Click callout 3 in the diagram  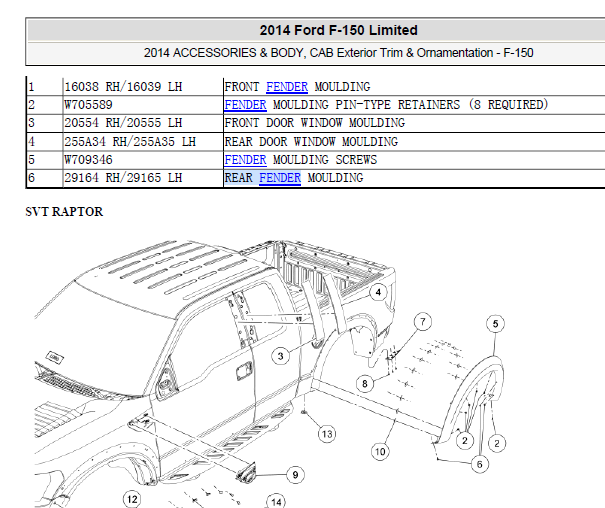point(280,356)
